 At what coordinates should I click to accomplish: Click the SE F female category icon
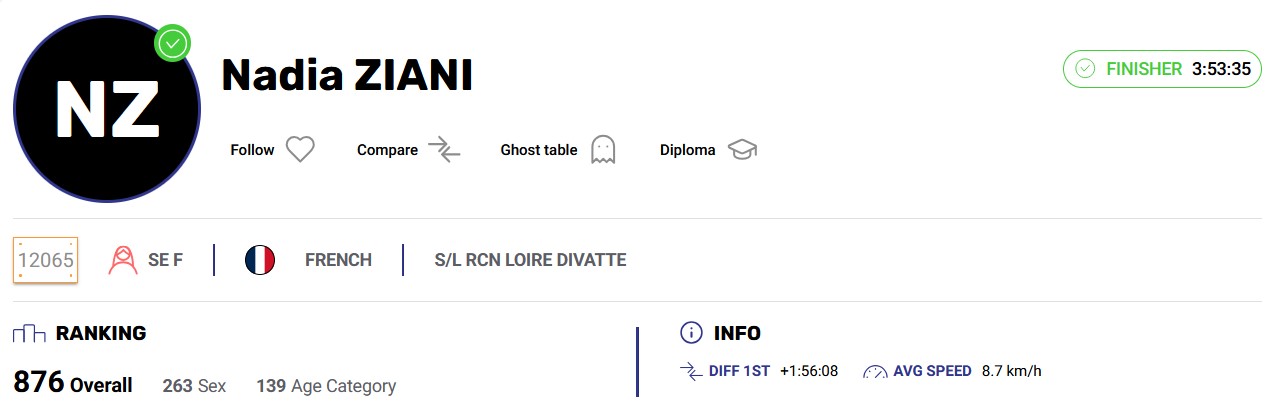click(x=123, y=260)
